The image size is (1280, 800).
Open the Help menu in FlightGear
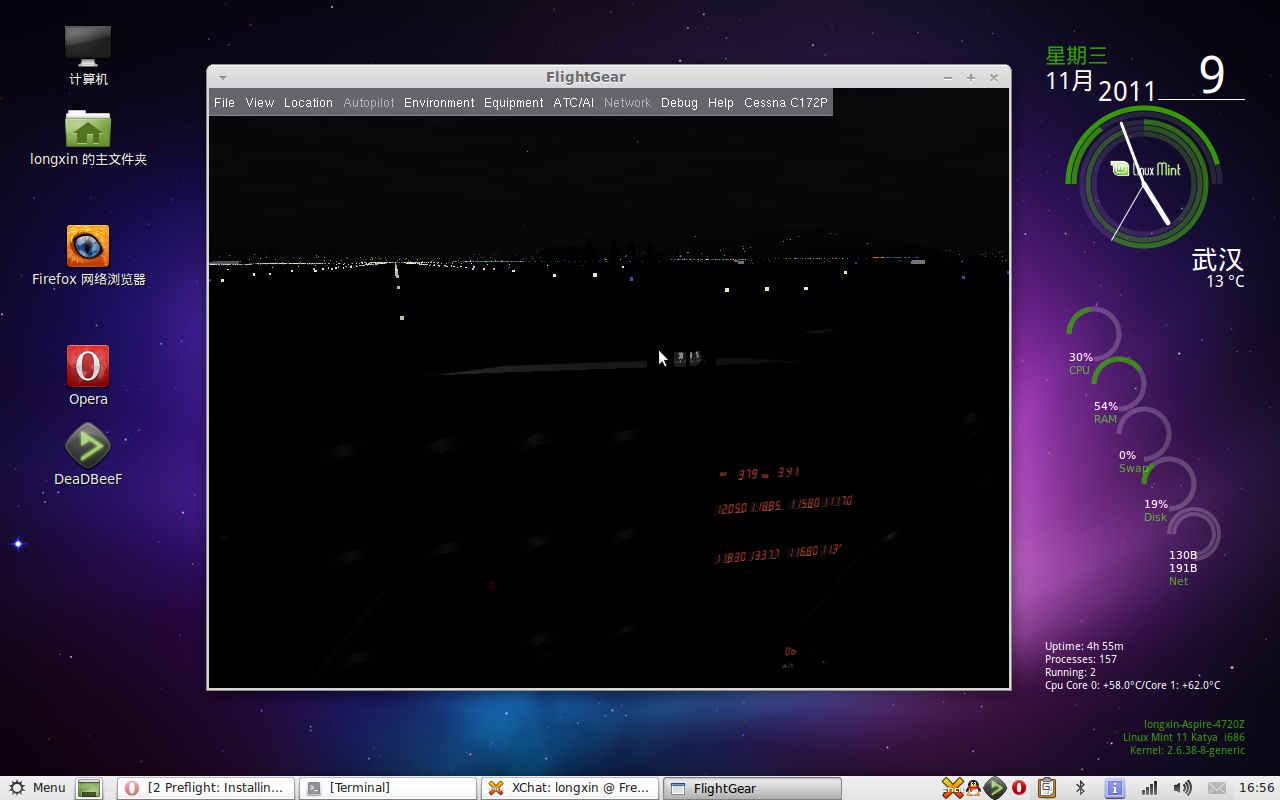(x=721, y=103)
